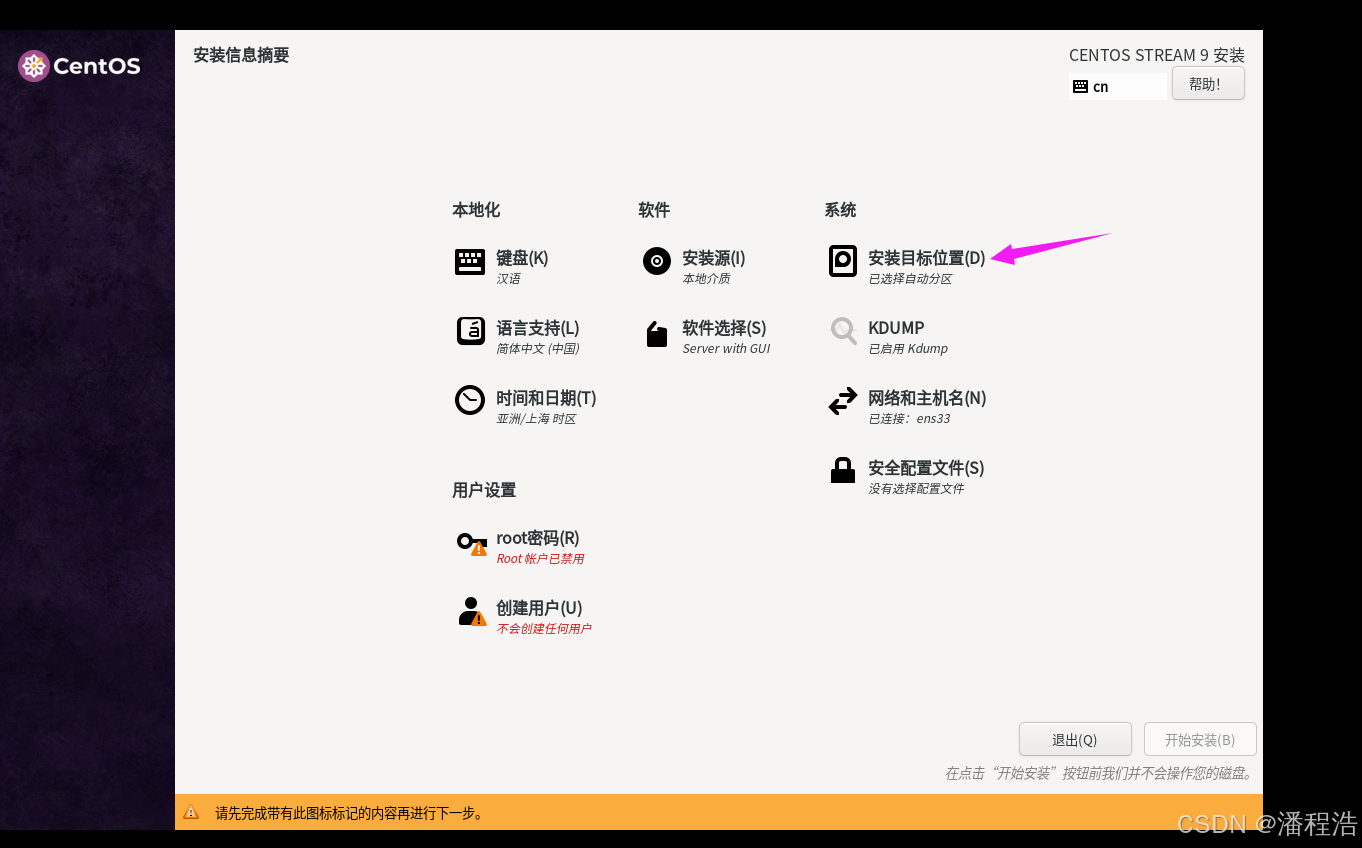Open 软件选择(S) software selection

[x=724, y=328]
